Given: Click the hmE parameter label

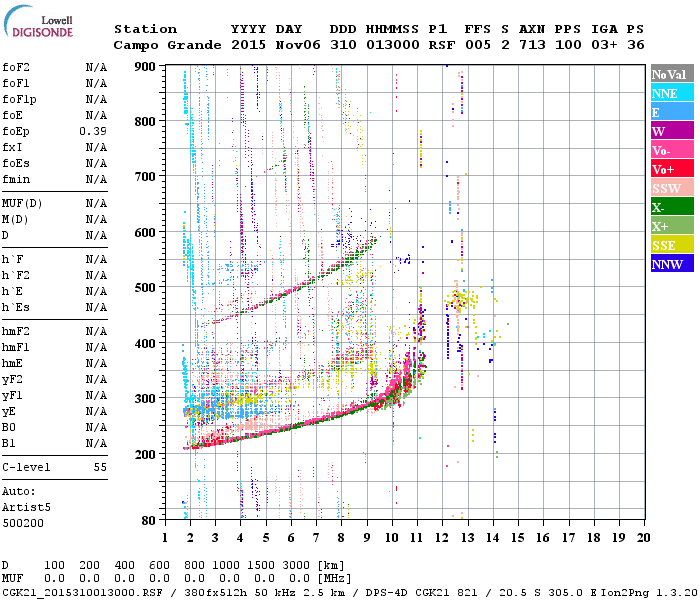Looking at the screenshot, I should [x=12, y=363].
